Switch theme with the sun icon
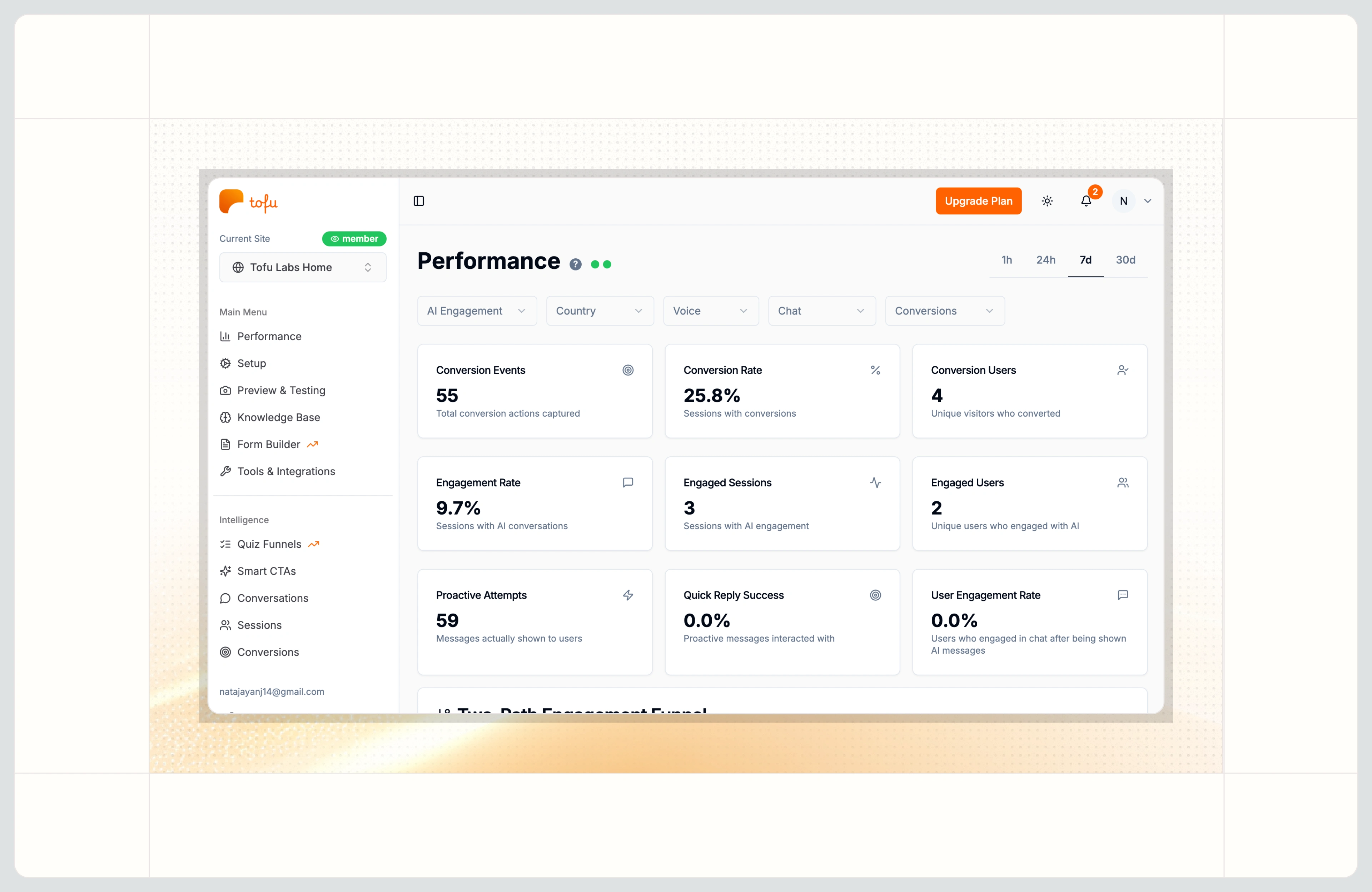 click(1048, 200)
